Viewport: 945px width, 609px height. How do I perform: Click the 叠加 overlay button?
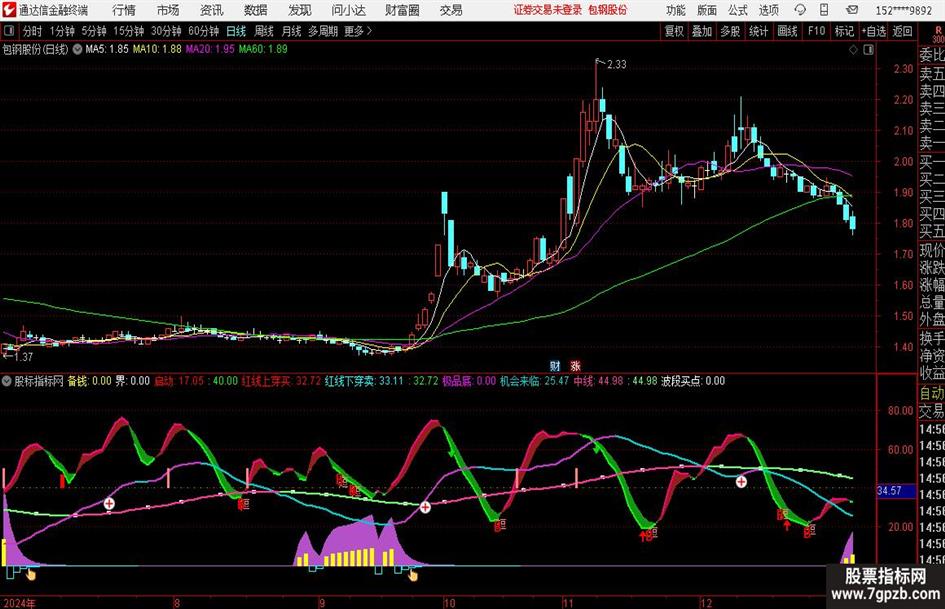[702, 31]
